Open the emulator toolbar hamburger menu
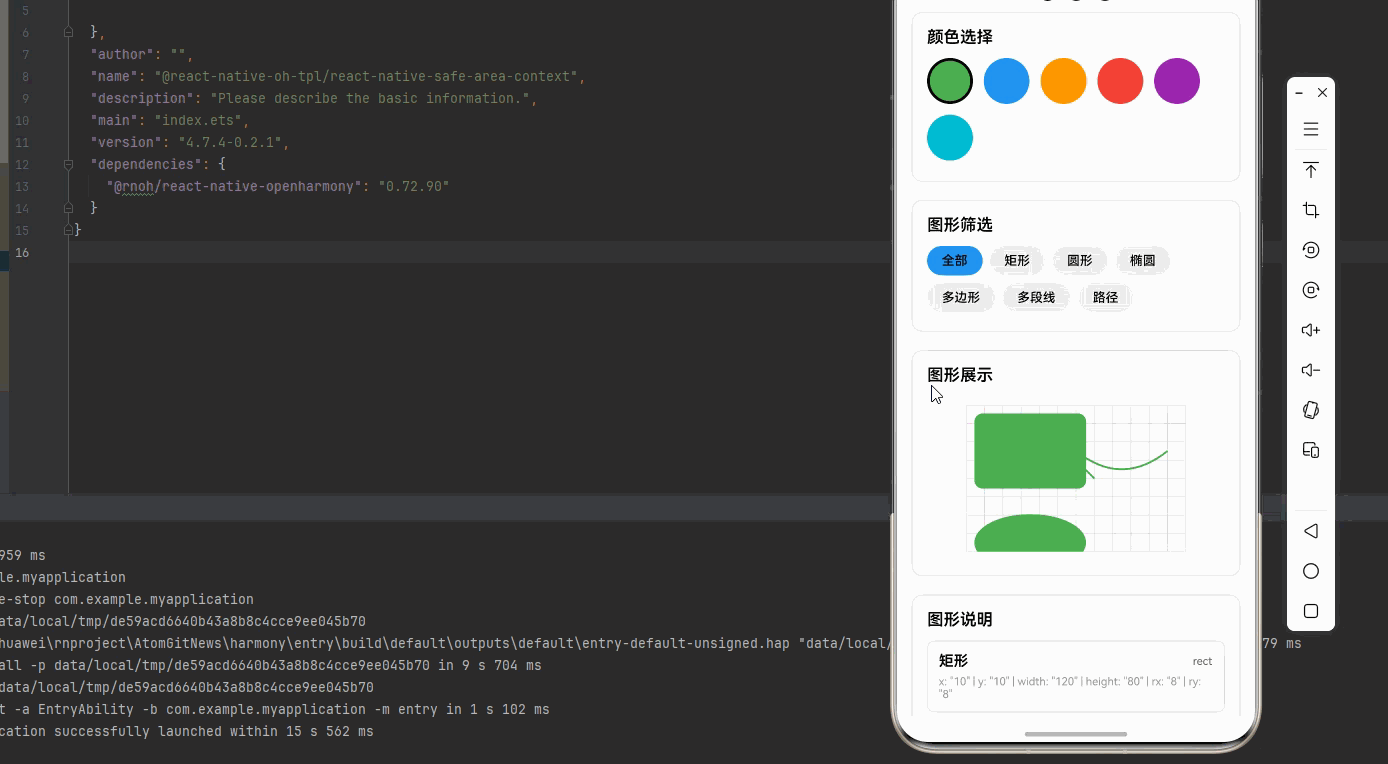Viewport: 1388px width, 764px height. [x=1311, y=129]
